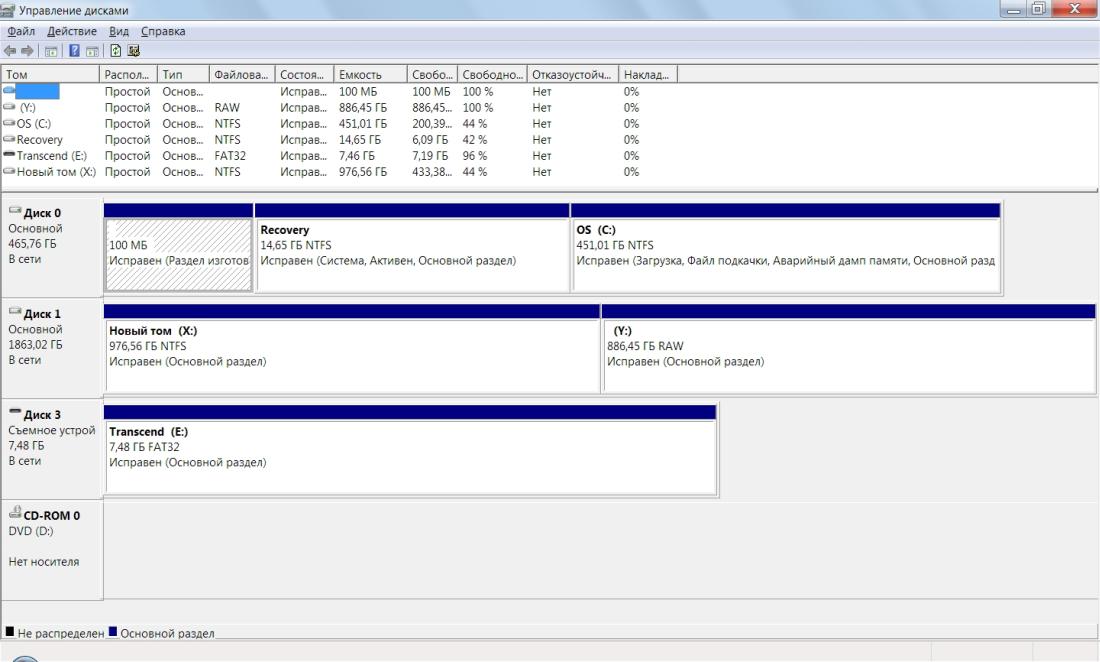Screen dimensions: 1100x662
Task: Click the 96 % free percentage cell
Action: [x=475, y=156]
